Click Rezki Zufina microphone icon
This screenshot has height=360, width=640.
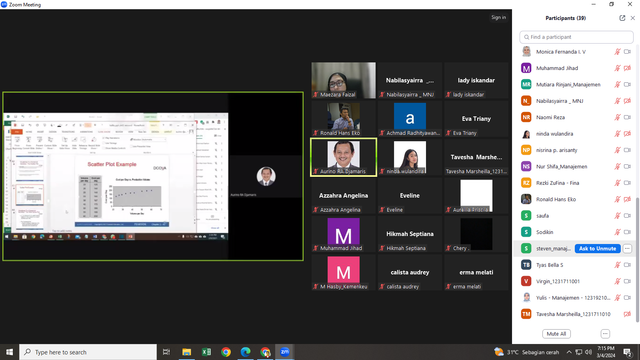click(x=618, y=183)
